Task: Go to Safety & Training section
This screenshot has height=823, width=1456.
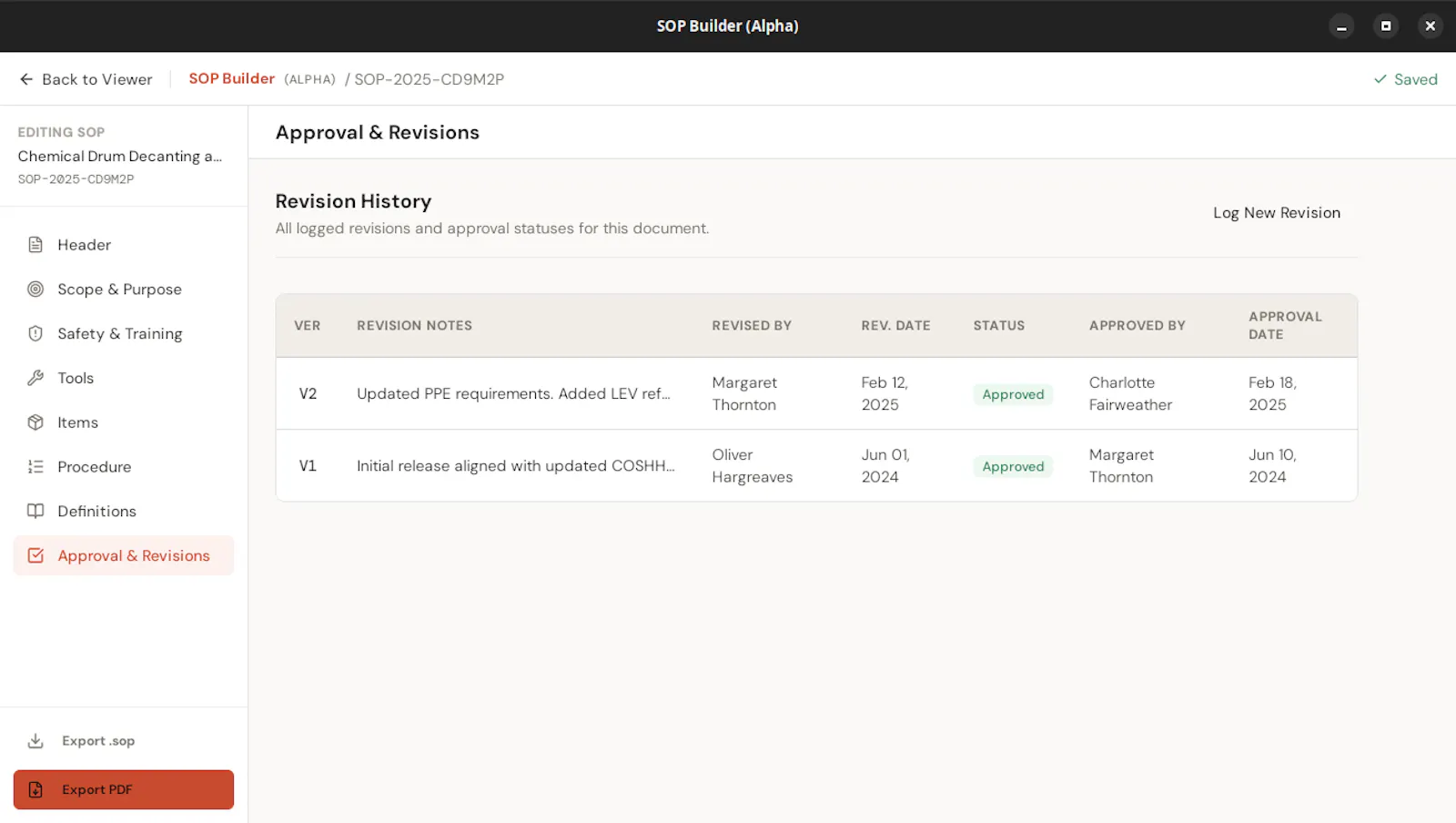Action: pyautogui.click(x=124, y=334)
